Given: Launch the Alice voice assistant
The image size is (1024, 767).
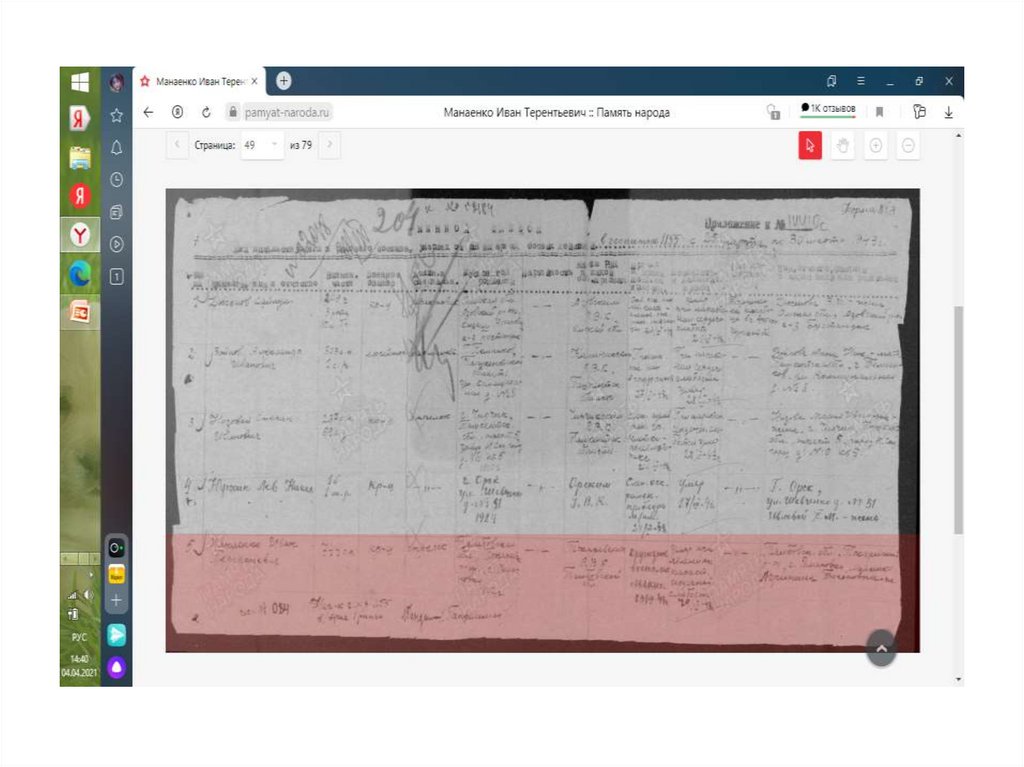Looking at the screenshot, I should click(x=116, y=667).
